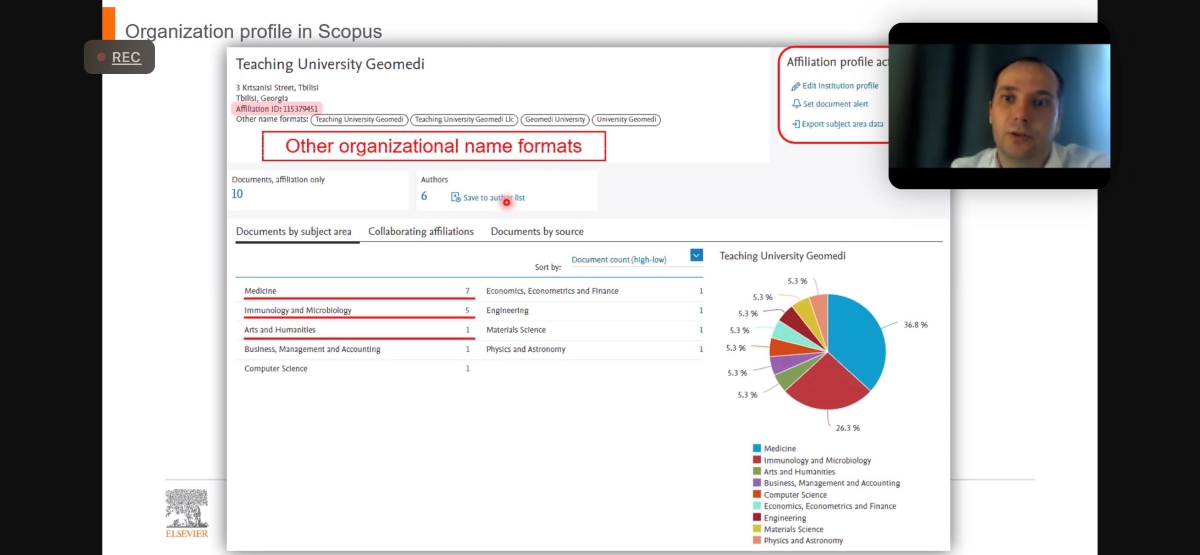Click the save icon next to Save to author list
The width and height of the screenshot is (1200, 555).
pyautogui.click(x=455, y=197)
